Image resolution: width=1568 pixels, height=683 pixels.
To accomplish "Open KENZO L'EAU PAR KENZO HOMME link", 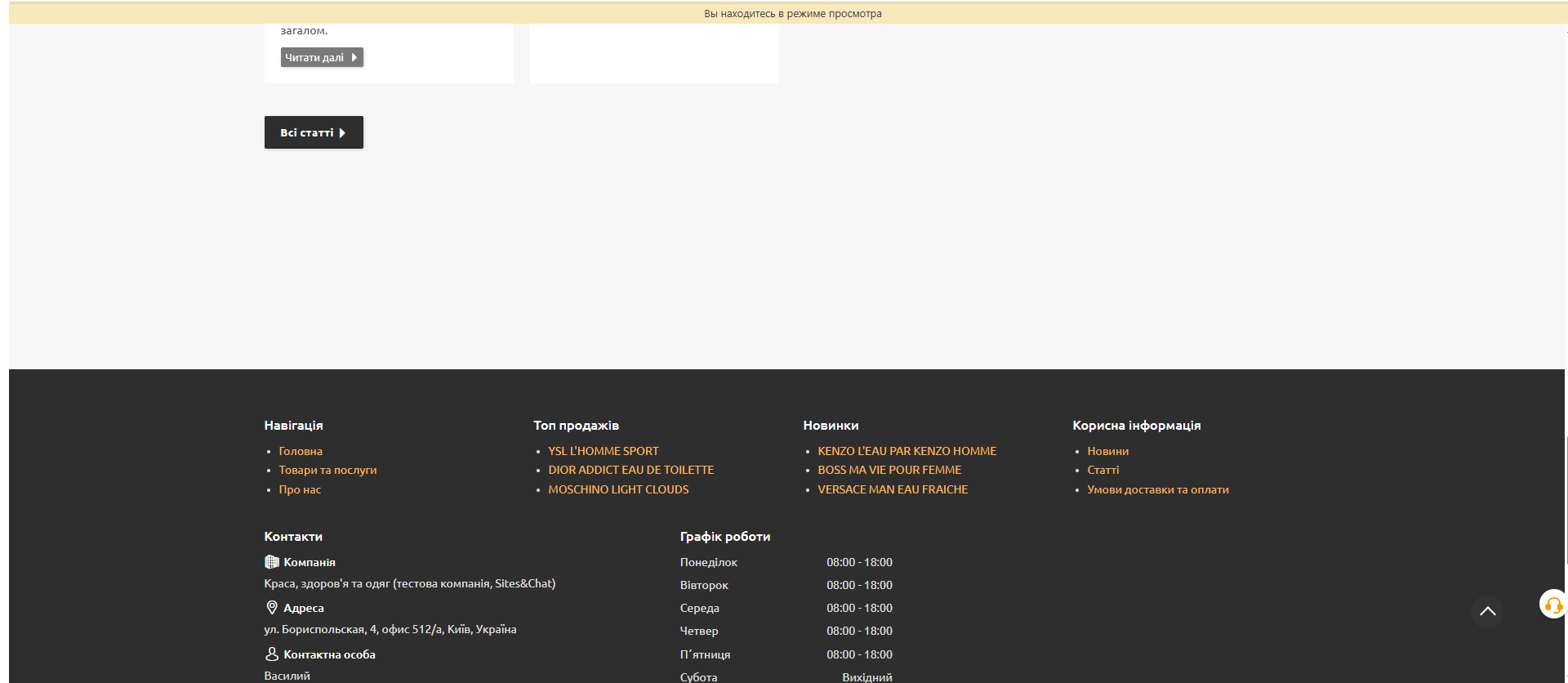I will pyautogui.click(x=906, y=451).
